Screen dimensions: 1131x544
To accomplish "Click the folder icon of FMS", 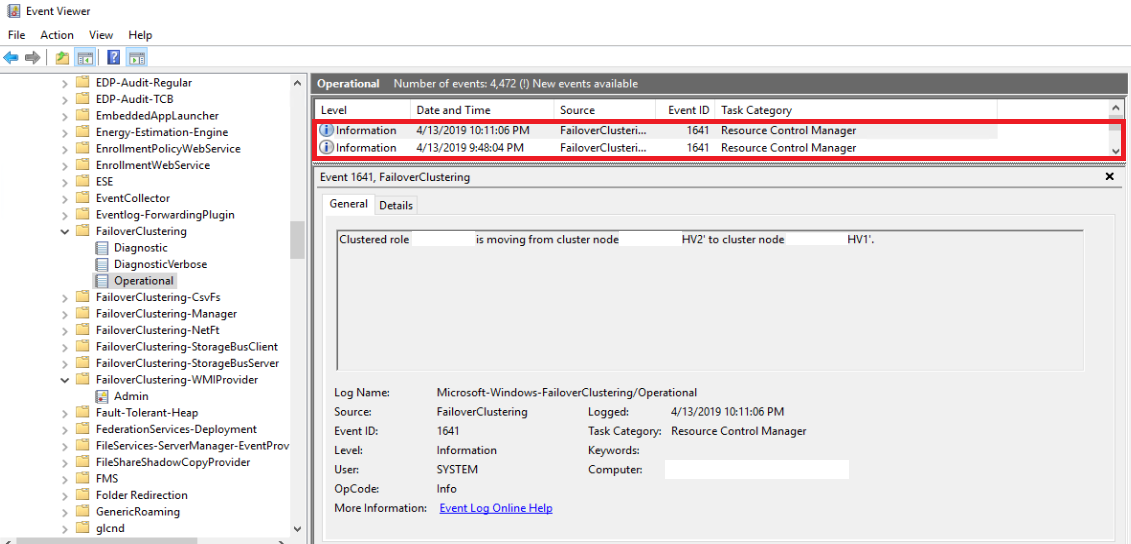I will coord(83,478).
